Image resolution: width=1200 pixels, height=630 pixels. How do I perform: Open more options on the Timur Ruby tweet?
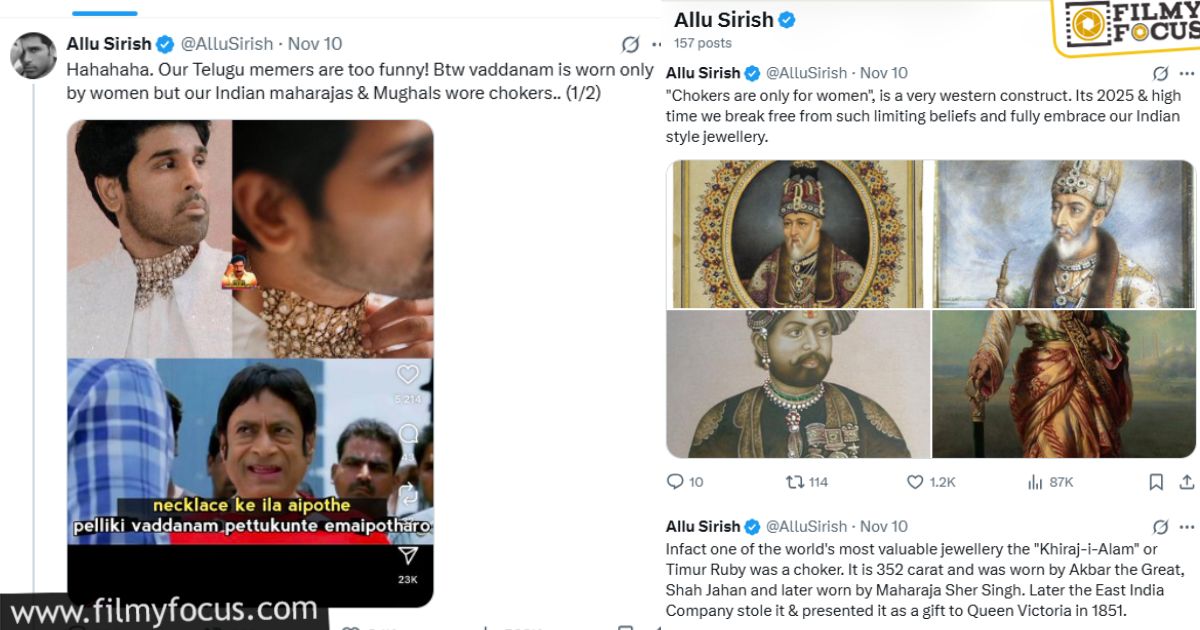(1188, 526)
